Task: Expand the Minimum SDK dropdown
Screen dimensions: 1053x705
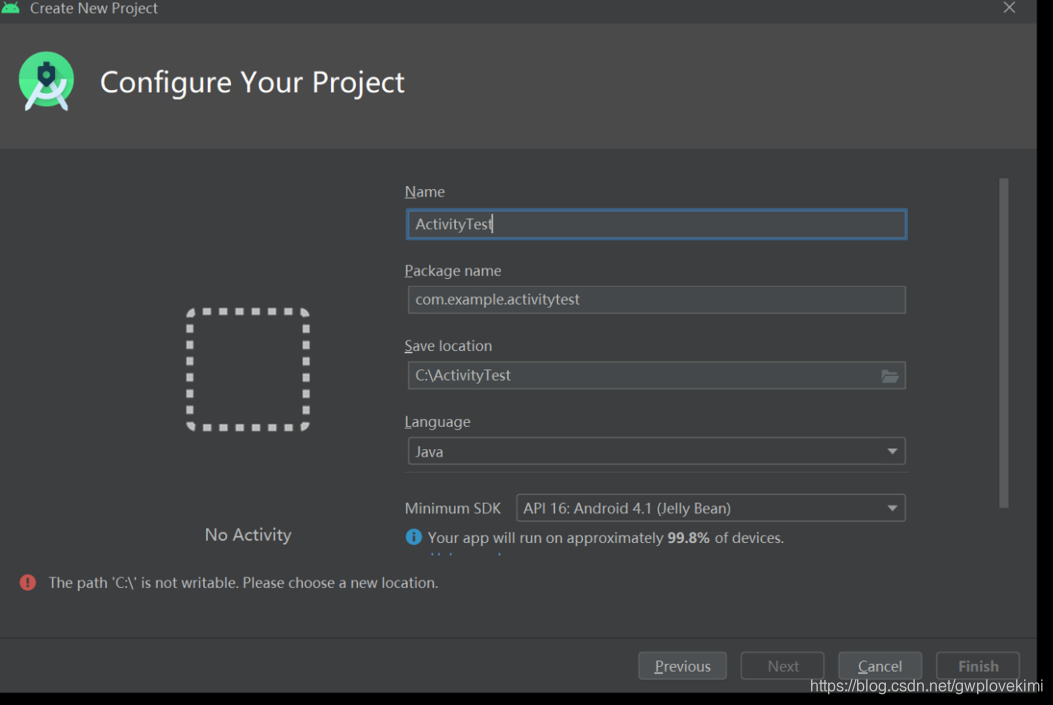Action: pos(711,508)
